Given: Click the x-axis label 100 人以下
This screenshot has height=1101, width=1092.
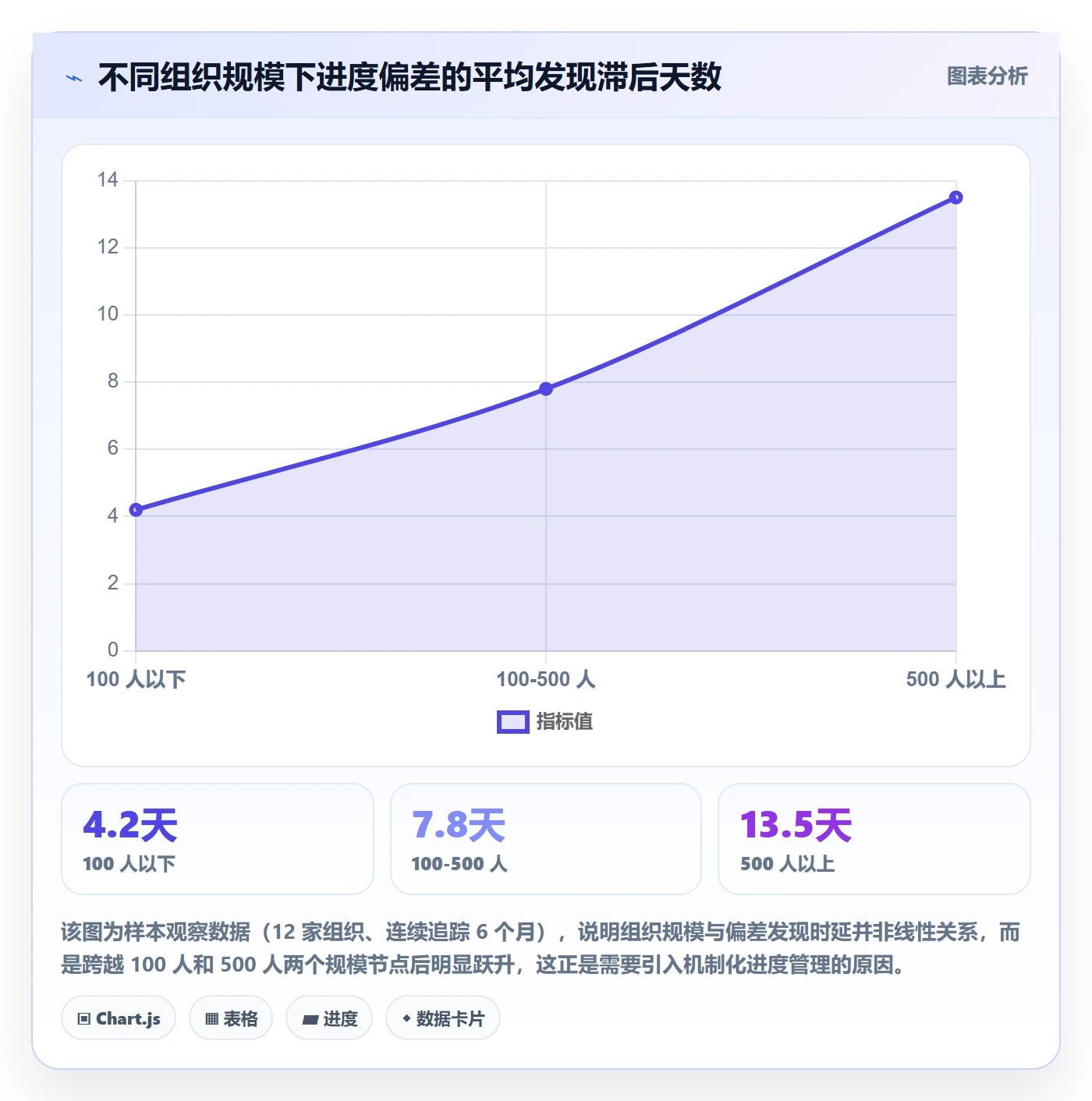Looking at the screenshot, I should [x=136, y=679].
